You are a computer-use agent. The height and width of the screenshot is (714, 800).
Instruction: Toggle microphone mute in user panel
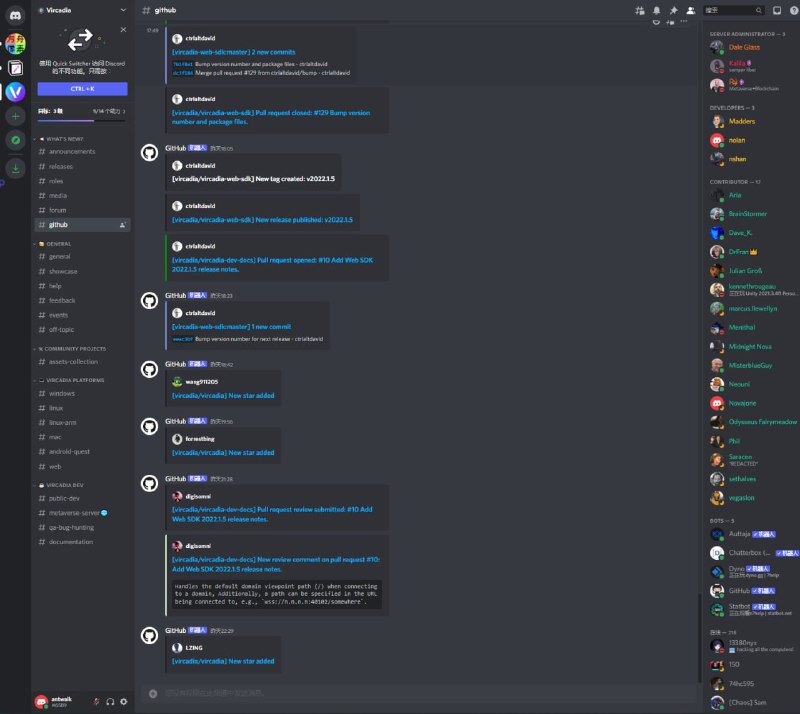point(96,702)
